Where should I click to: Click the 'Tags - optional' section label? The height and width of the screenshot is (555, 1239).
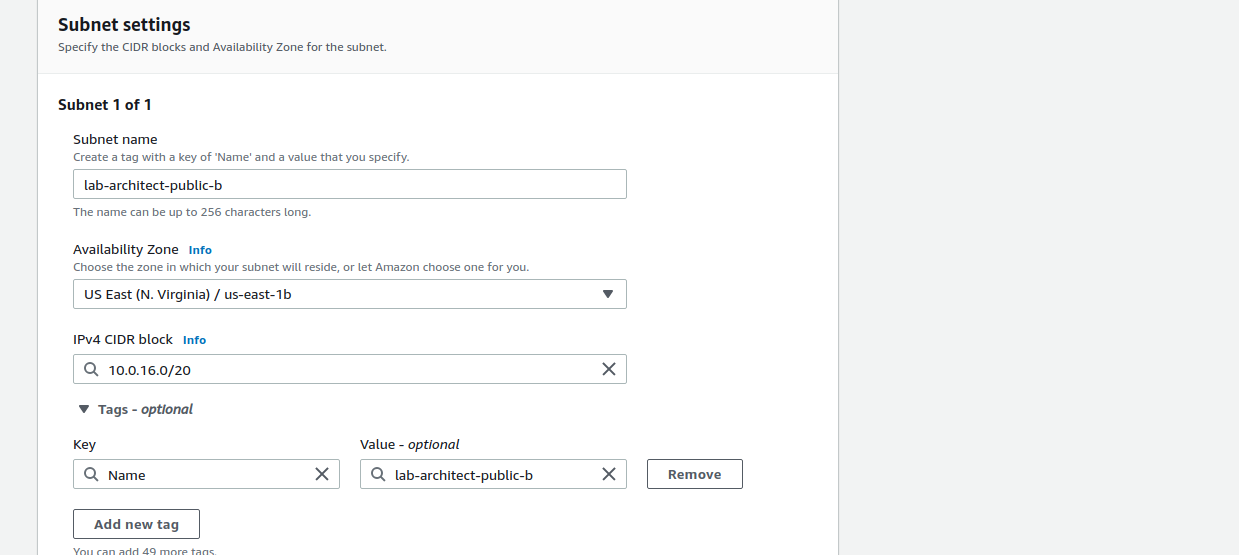(145, 409)
